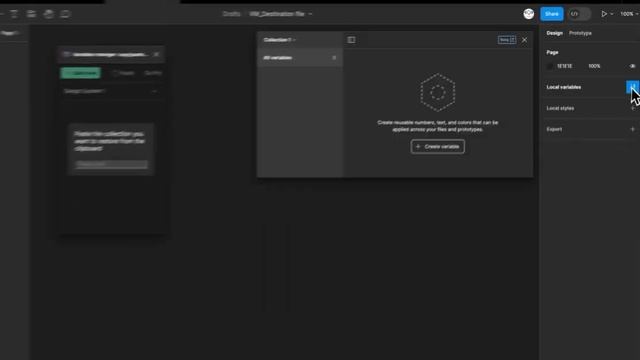Click the Present play icon
Image resolution: width=640 pixels, height=360 pixels.
tap(604, 14)
